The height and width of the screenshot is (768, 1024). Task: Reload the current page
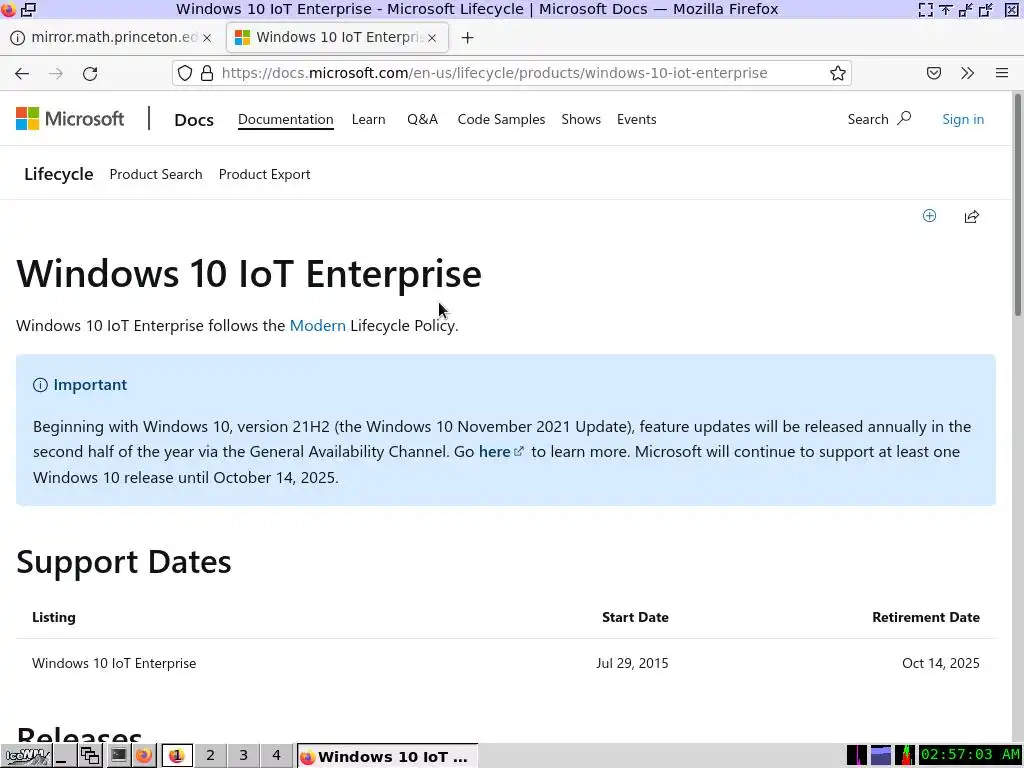(x=90, y=73)
